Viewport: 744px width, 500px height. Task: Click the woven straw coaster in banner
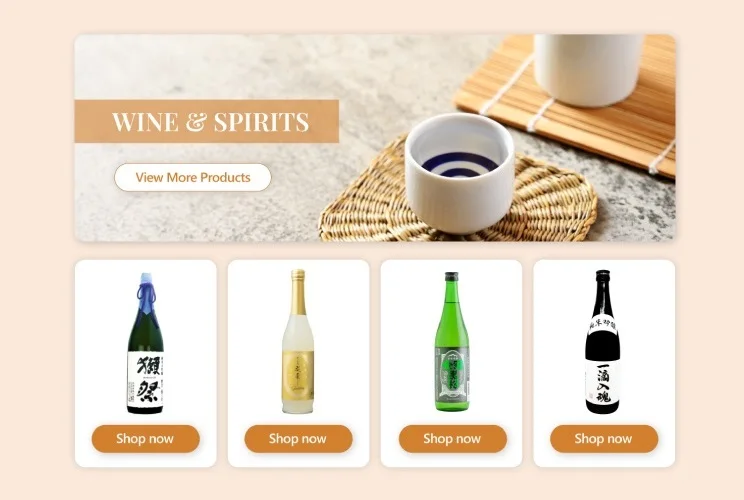pos(458,199)
